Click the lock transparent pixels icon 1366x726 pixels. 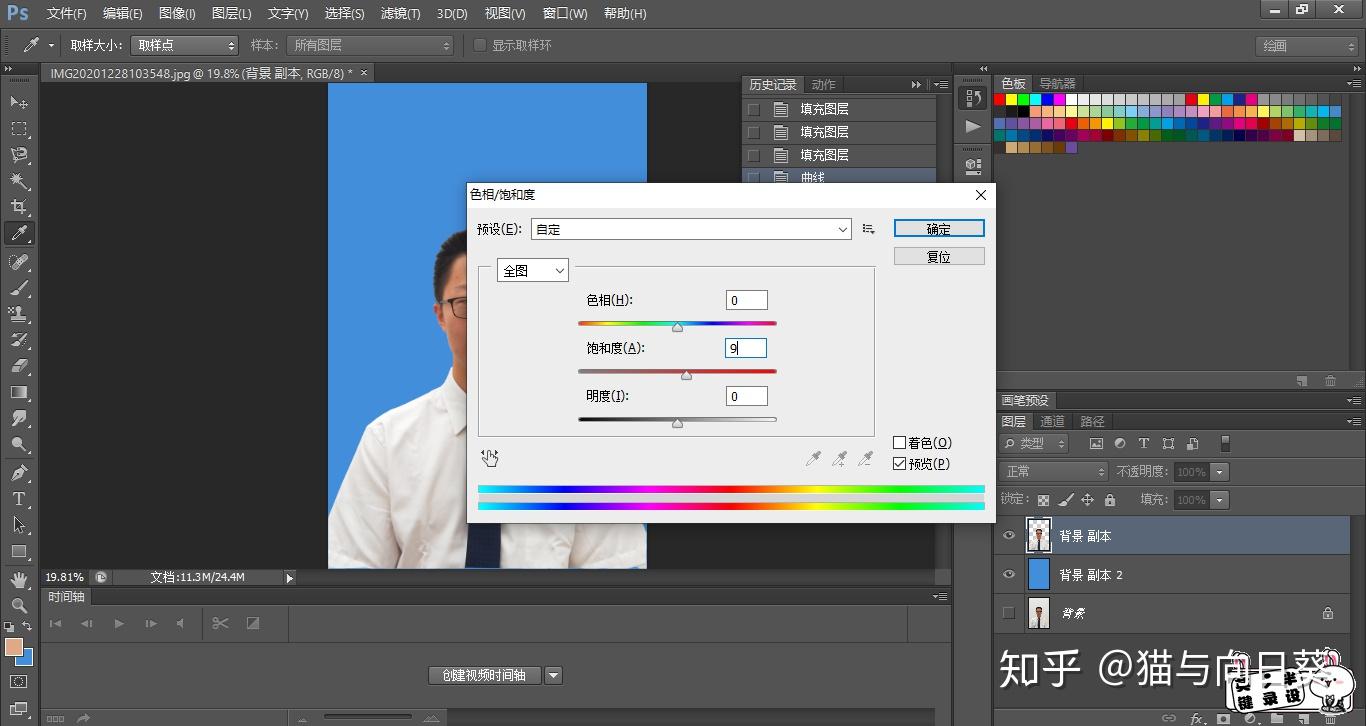click(1044, 500)
